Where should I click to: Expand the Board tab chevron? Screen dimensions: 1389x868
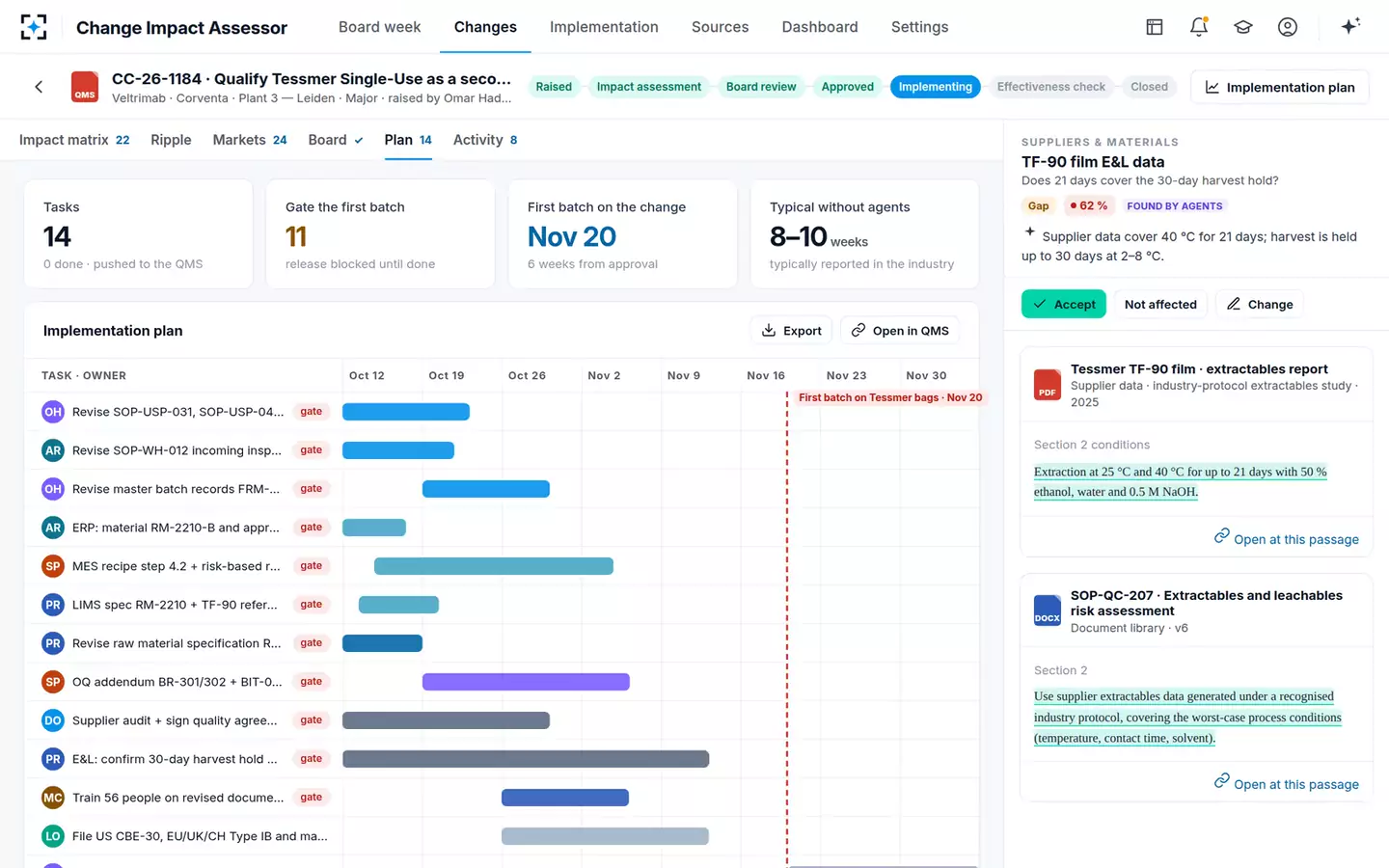pyautogui.click(x=359, y=141)
